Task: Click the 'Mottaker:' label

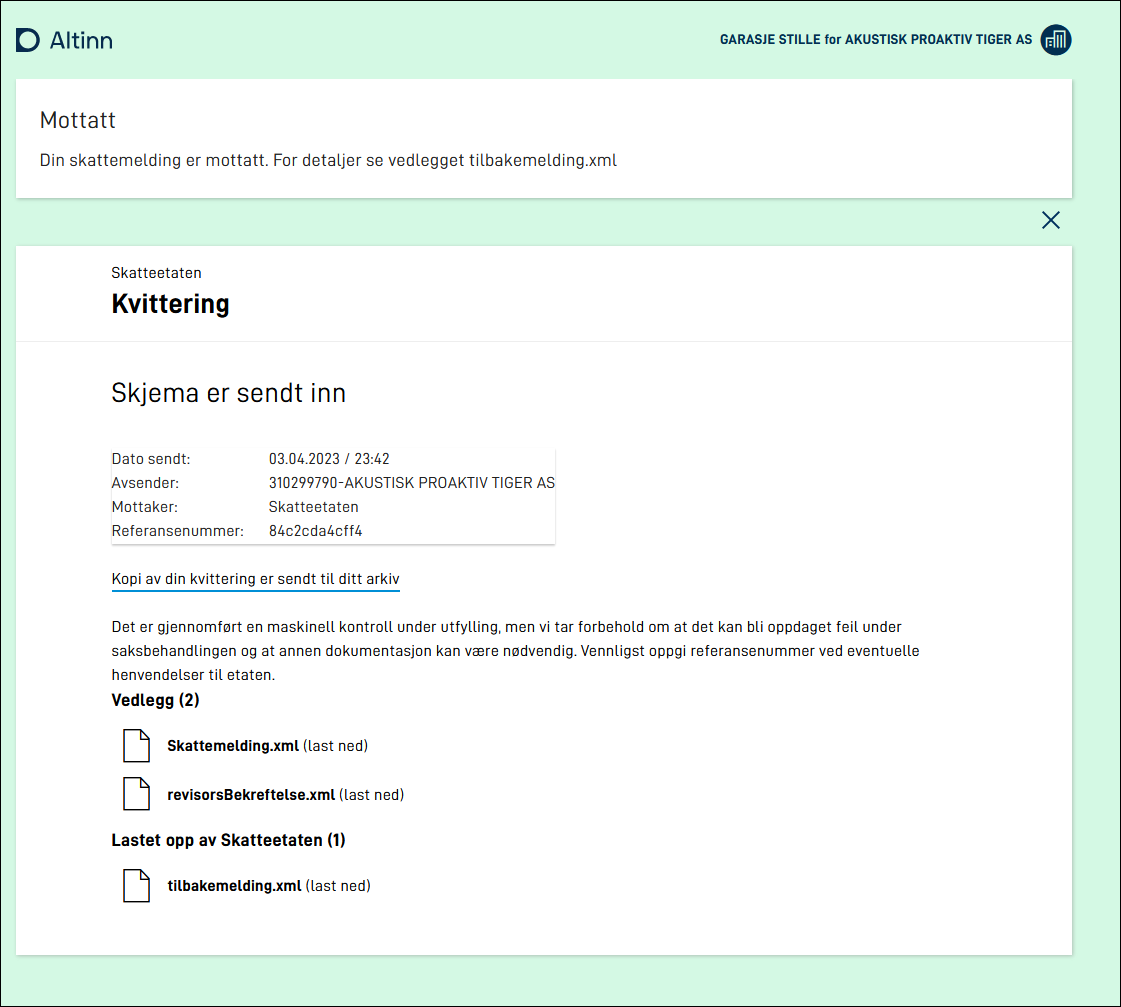Action: pos(144,507)
